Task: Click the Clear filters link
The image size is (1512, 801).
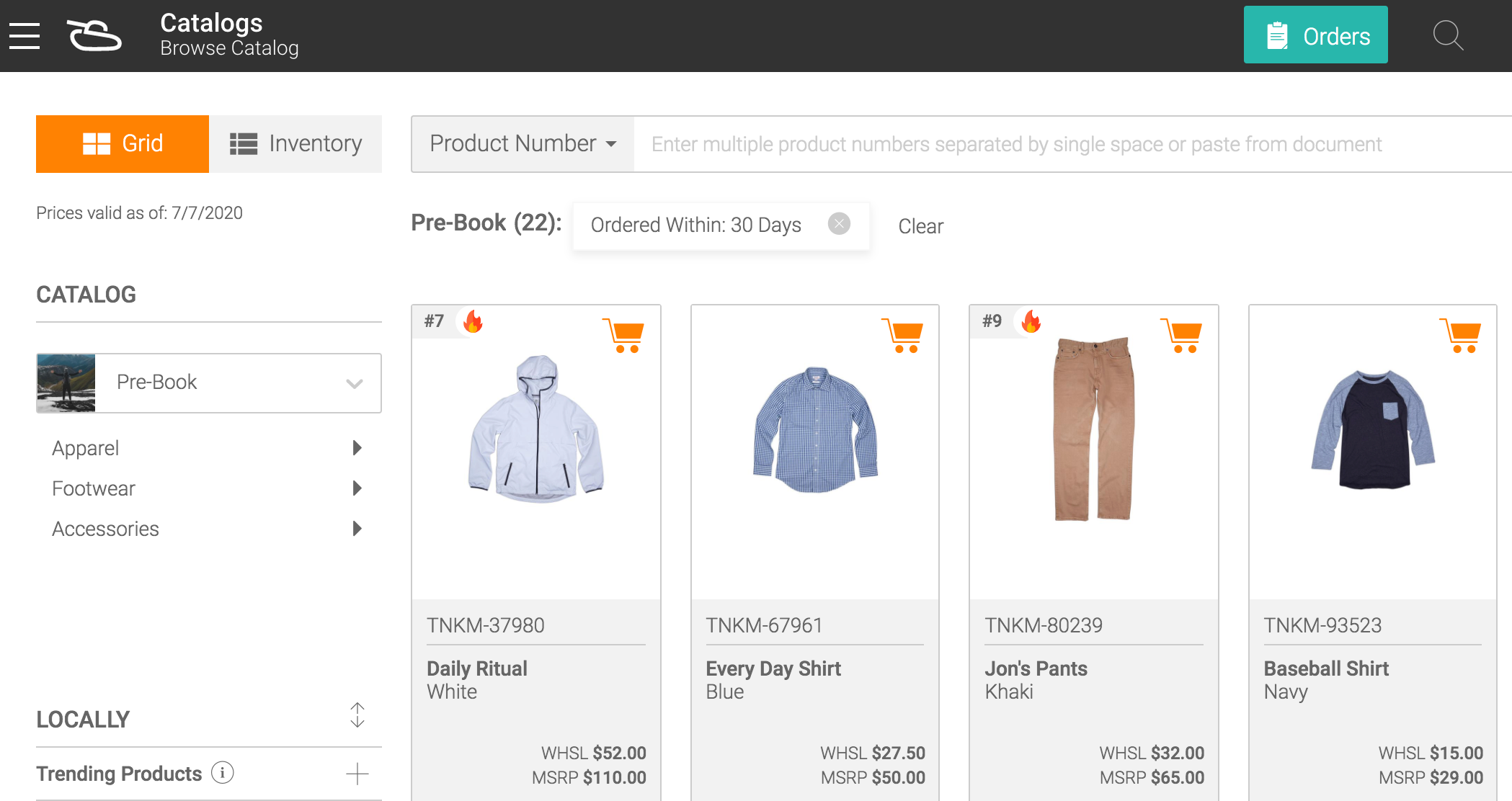Action: click(920, 226)
